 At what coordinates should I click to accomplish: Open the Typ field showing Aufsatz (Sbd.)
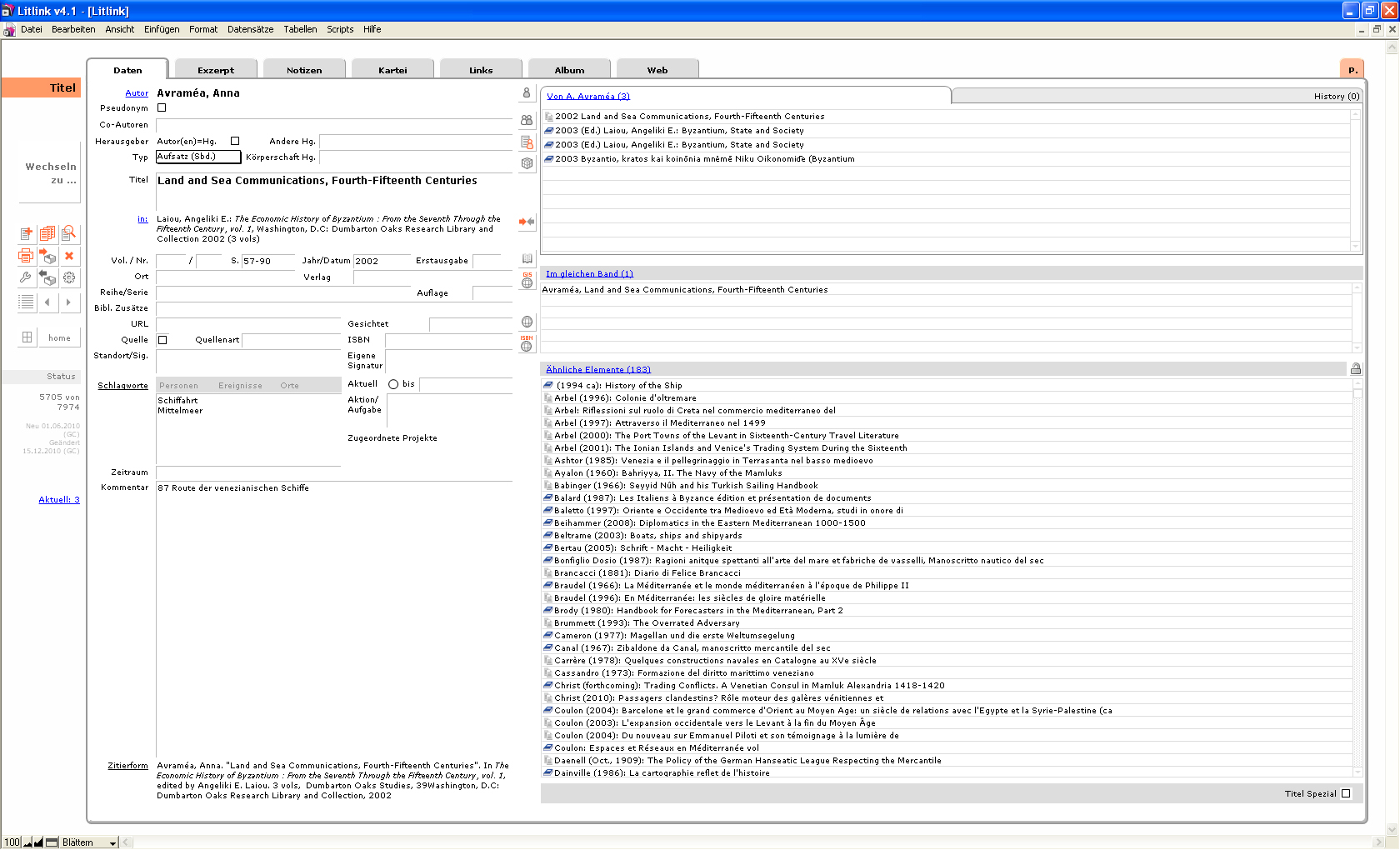198,157
